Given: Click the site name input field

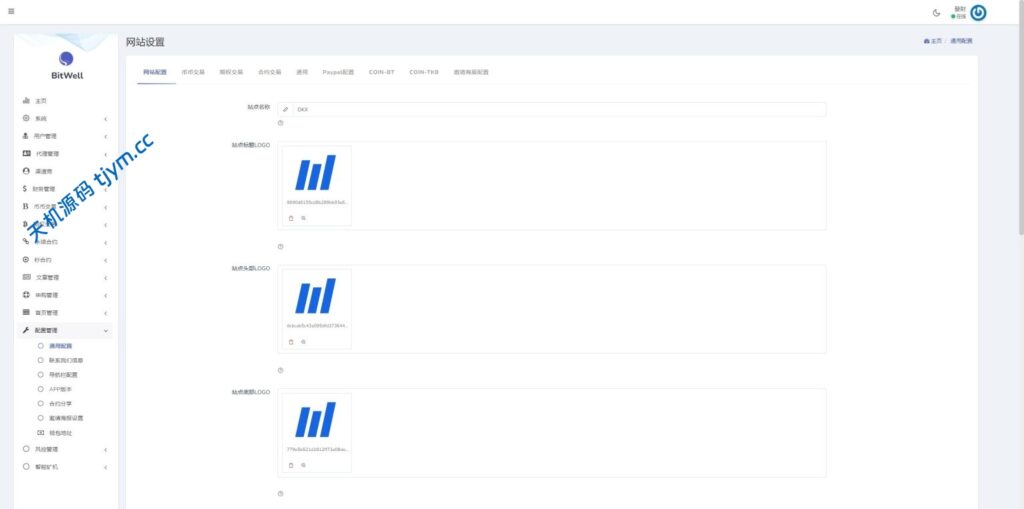Looking at the screenshot, I should (x=555, y=109).
